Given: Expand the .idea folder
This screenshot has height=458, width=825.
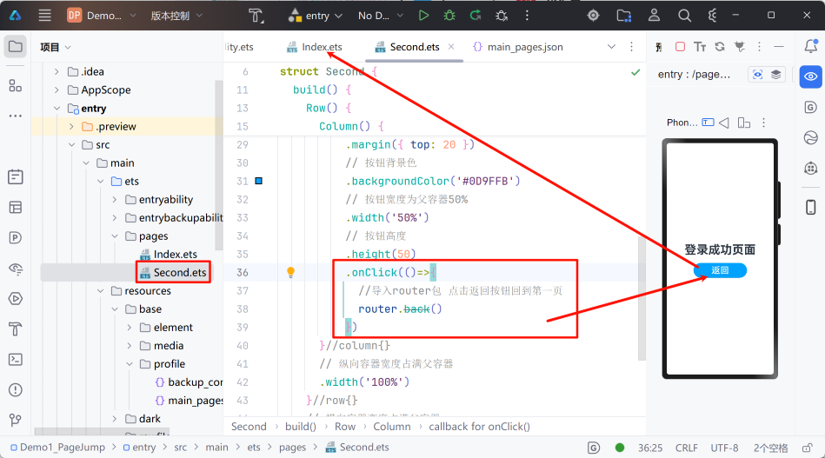Looking at the screenshot, I should click(x=57, y=72).
